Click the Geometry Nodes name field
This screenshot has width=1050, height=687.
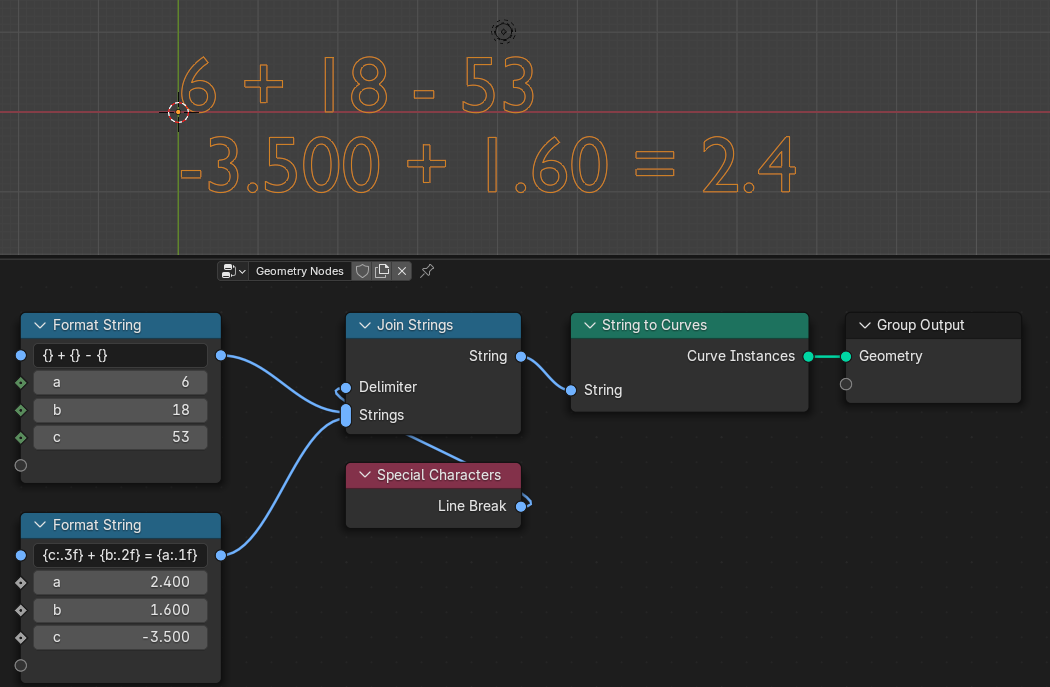click(299, 271)
